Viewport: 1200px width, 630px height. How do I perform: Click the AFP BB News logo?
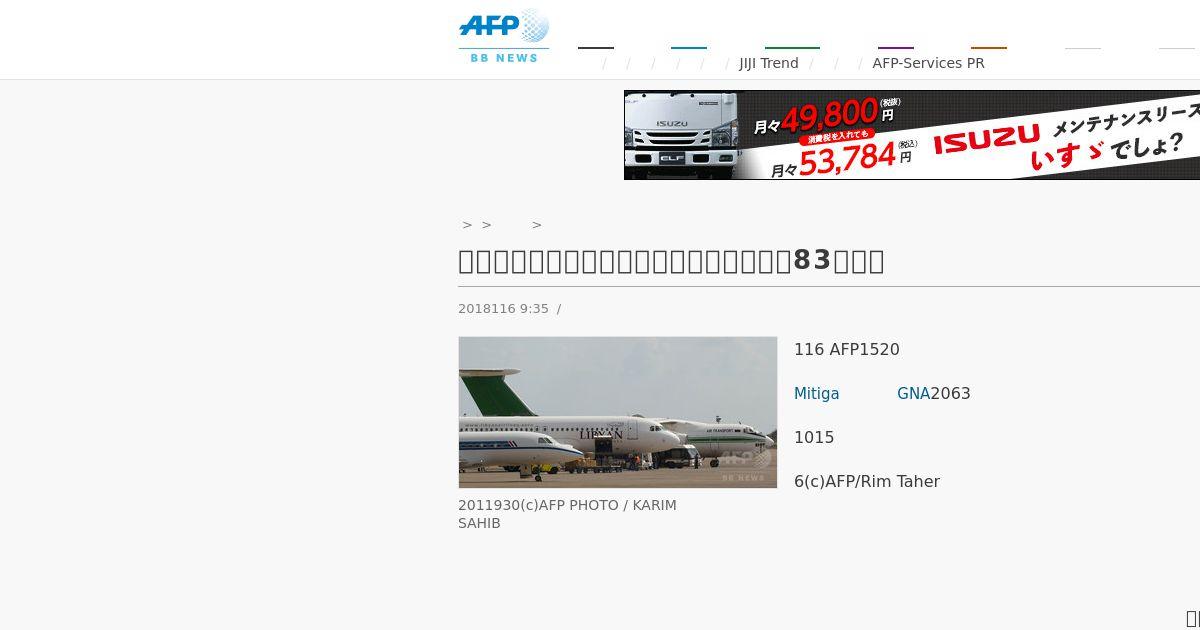pyautogui.click(x=504, y=36)
